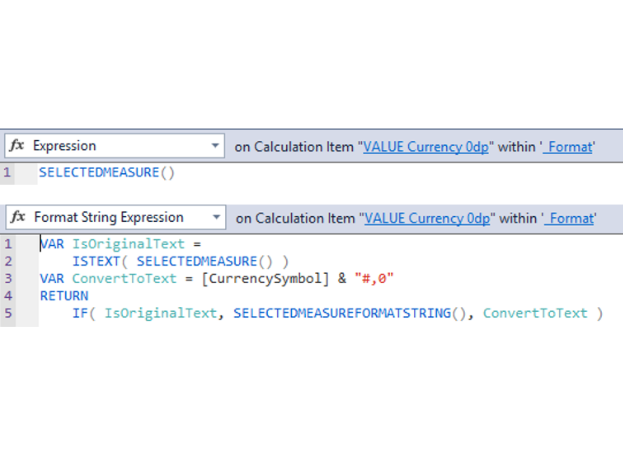Click line number 1 of the Expression editor
Image resolution: width=623 pixels, height=454 pixels.
click(7, 172)
